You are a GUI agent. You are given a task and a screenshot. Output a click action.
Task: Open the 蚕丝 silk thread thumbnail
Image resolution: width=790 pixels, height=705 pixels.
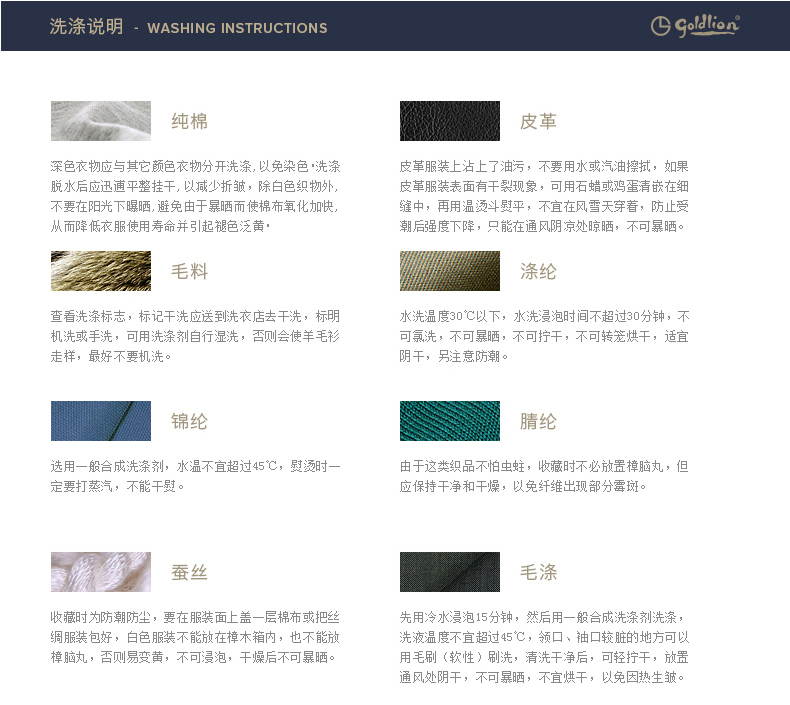coord(101,572)
